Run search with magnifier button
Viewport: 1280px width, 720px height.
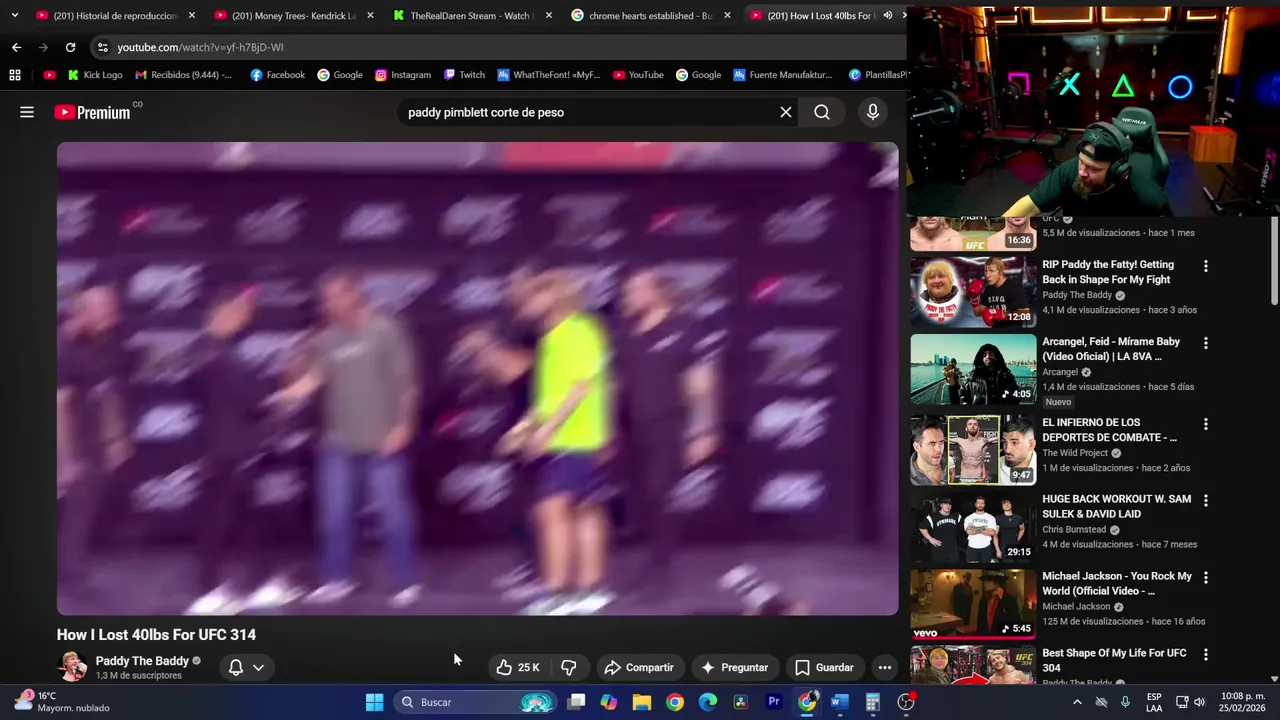[822, 112]
